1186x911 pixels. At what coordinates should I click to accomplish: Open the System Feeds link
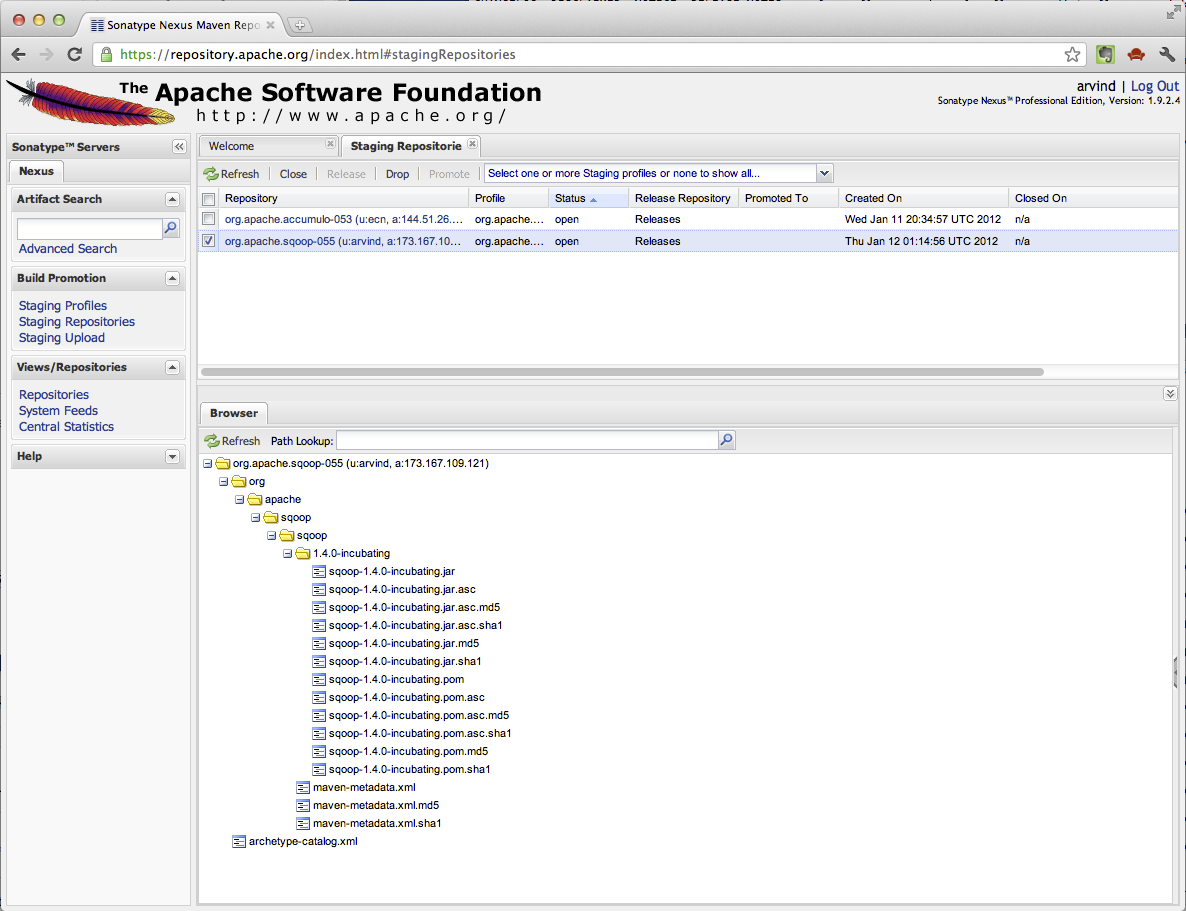58,411
